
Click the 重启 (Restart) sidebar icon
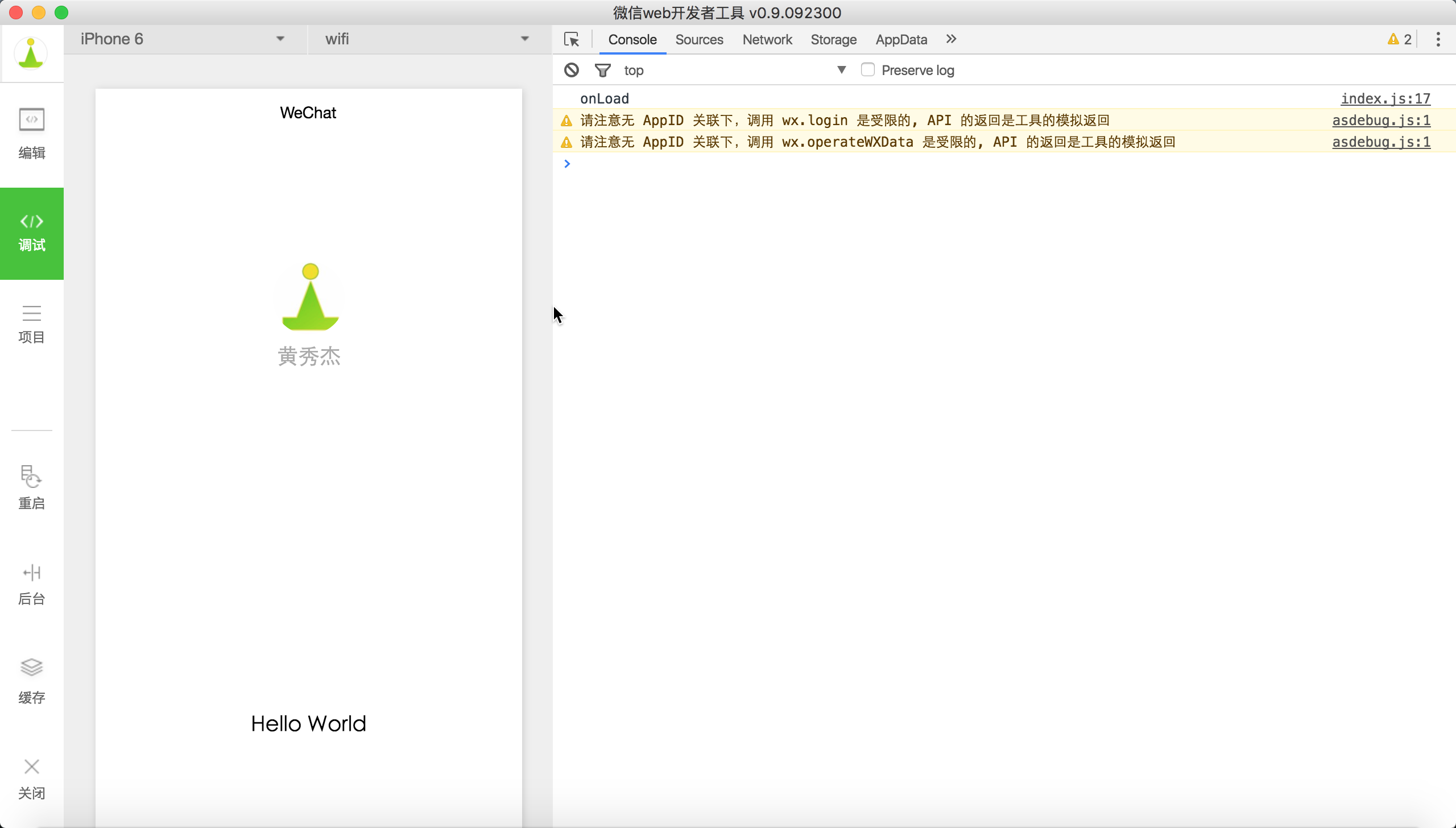pos(31,485)
